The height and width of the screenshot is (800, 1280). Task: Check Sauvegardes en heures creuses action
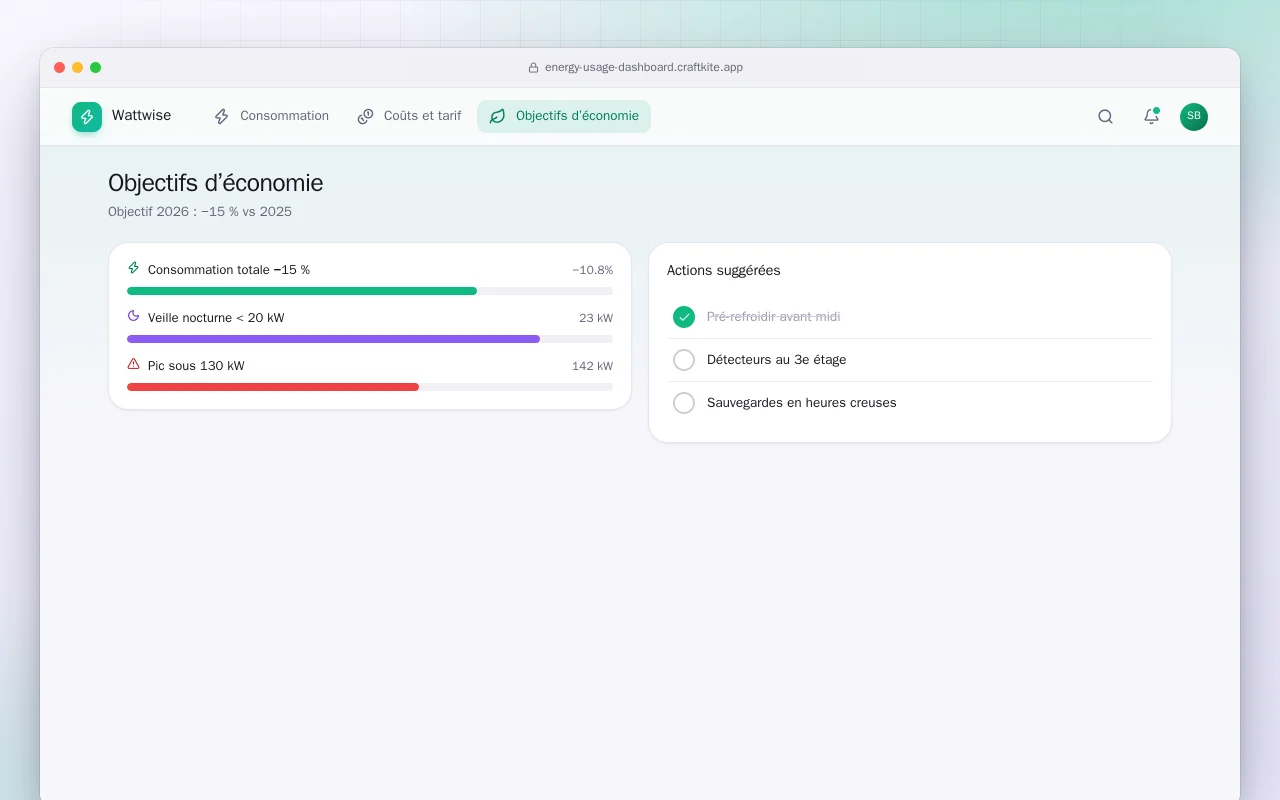click(684, 403)
